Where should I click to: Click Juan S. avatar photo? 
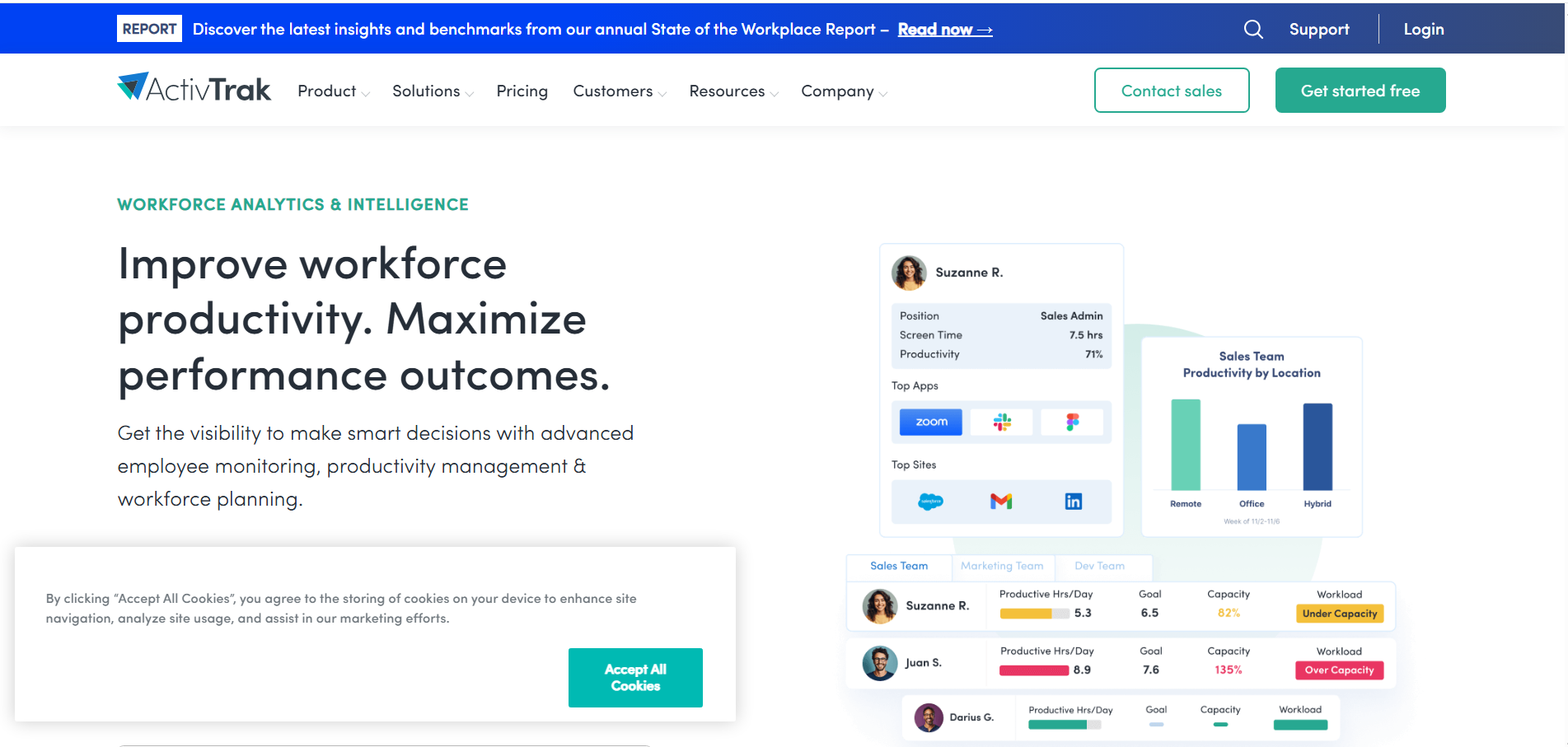(x=879, y=663)
